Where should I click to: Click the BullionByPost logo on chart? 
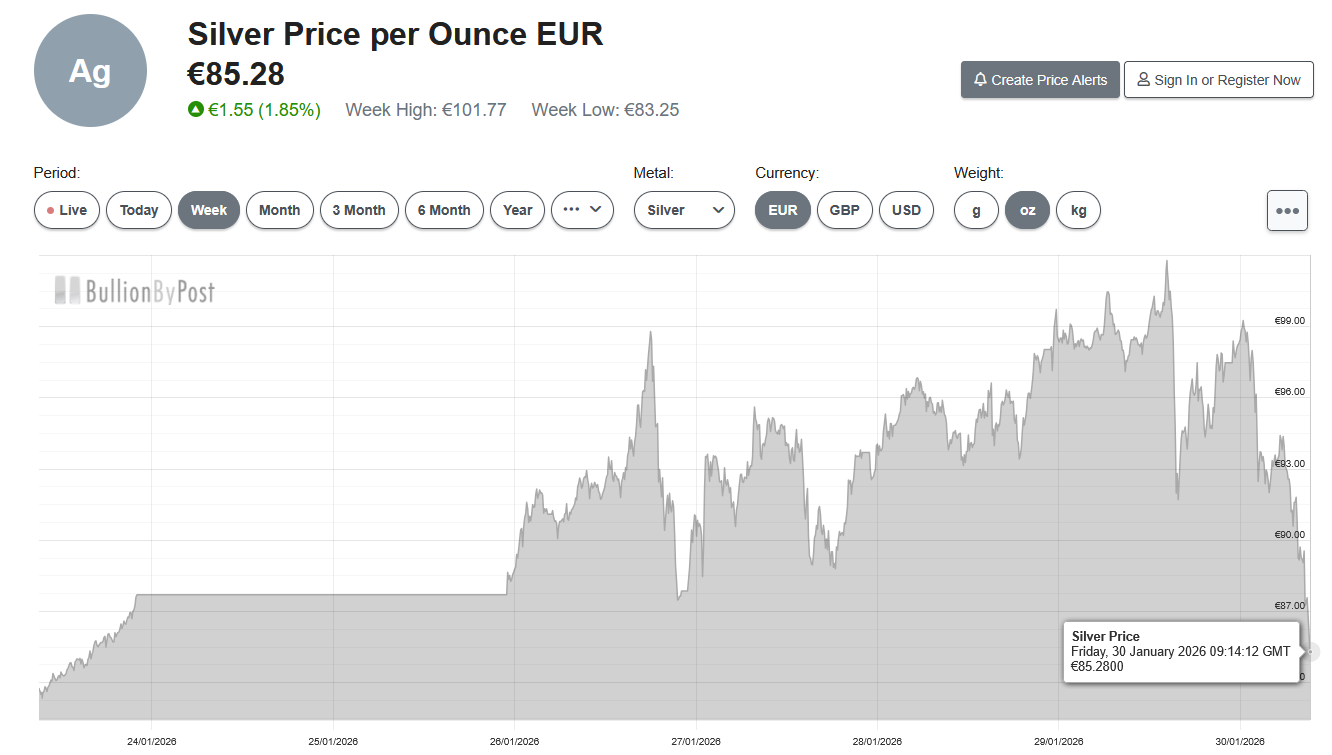[x=134, y=291]
